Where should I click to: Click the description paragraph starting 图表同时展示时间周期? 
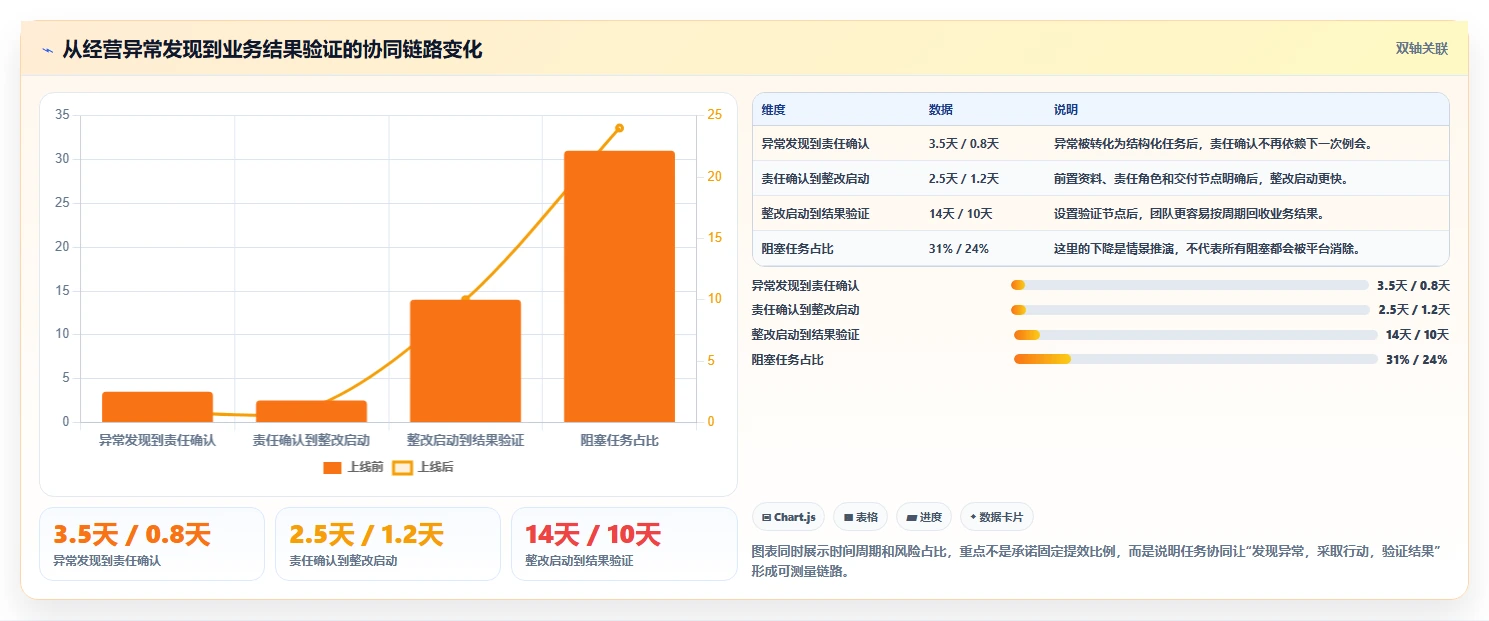1094,562
